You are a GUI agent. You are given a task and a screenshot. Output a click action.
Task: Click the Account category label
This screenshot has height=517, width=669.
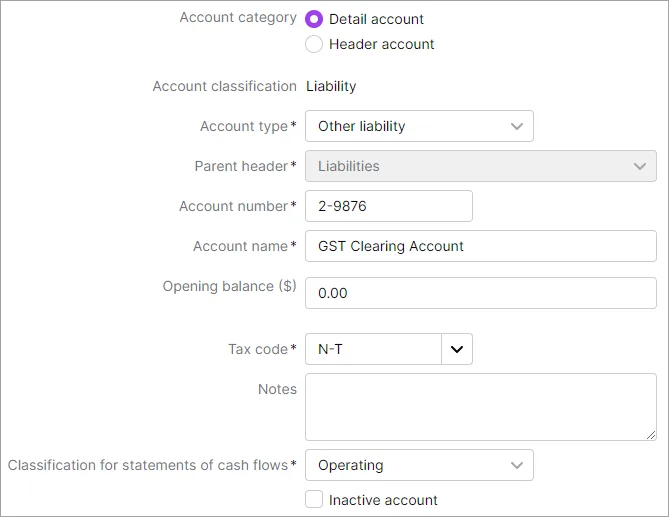tap(238, 17)
